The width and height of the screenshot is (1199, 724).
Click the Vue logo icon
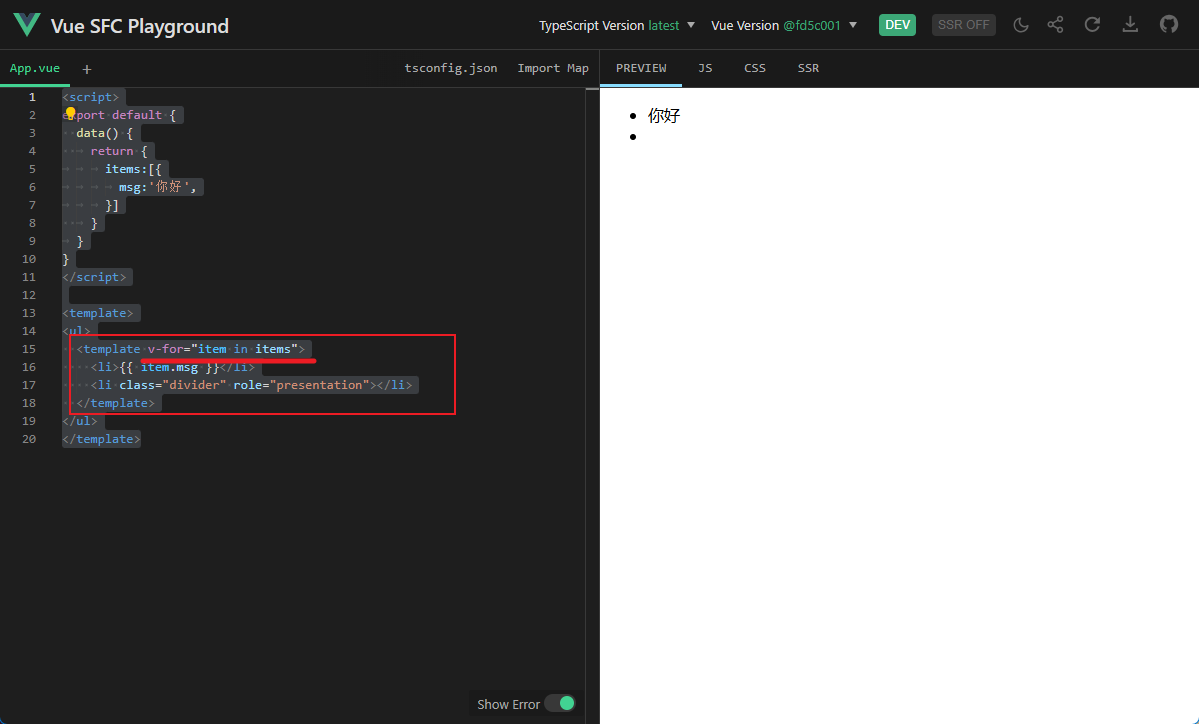pos(27,25)
